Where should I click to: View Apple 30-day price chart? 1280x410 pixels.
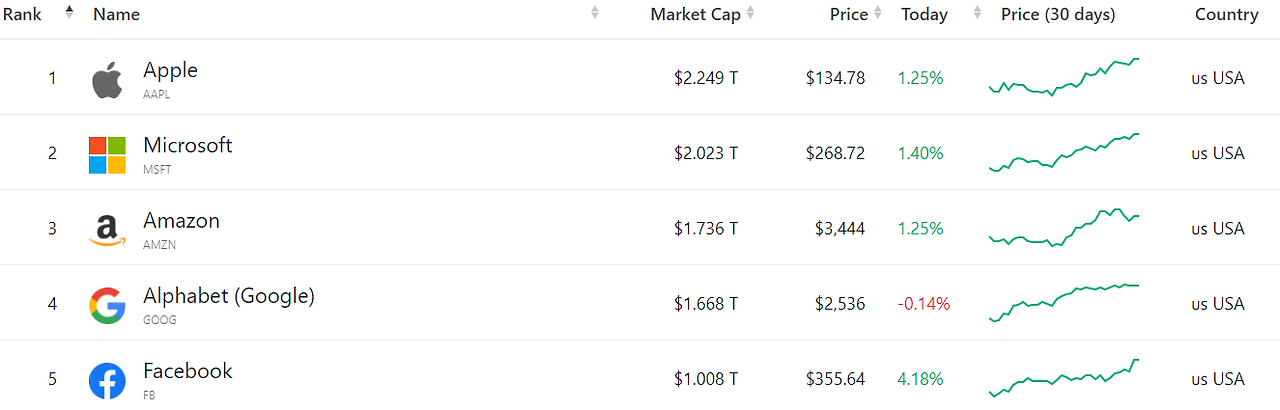tap(1064, 77)
